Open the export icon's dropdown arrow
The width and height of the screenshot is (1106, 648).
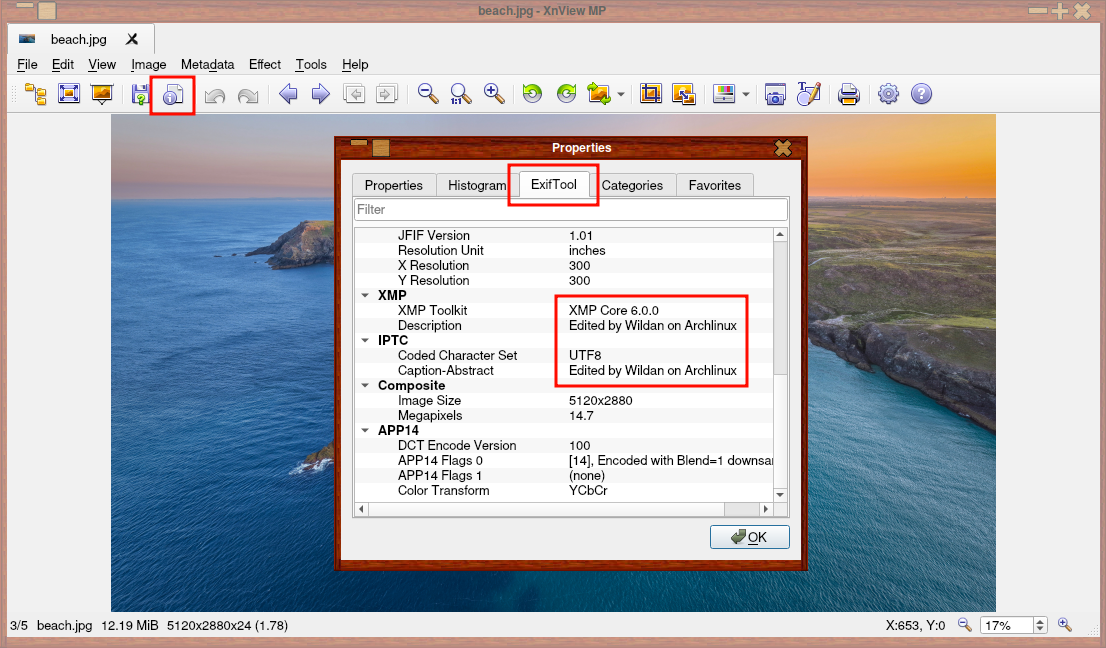[x=619, y=93]
